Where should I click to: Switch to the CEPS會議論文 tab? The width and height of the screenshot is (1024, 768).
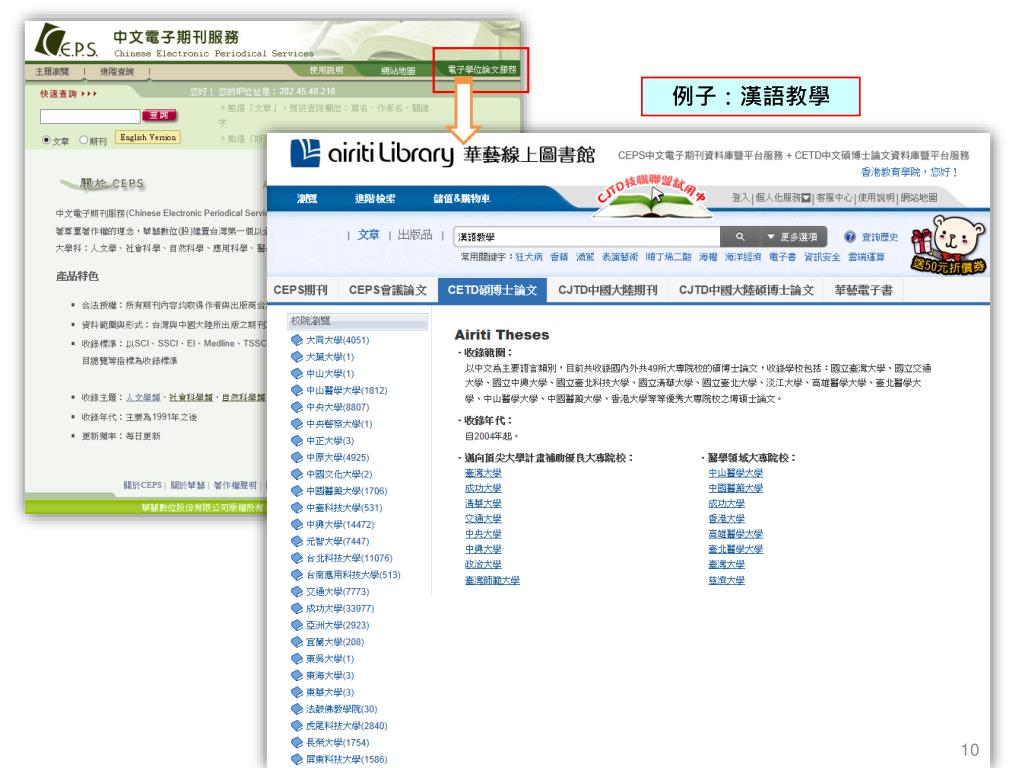[388, 290]
